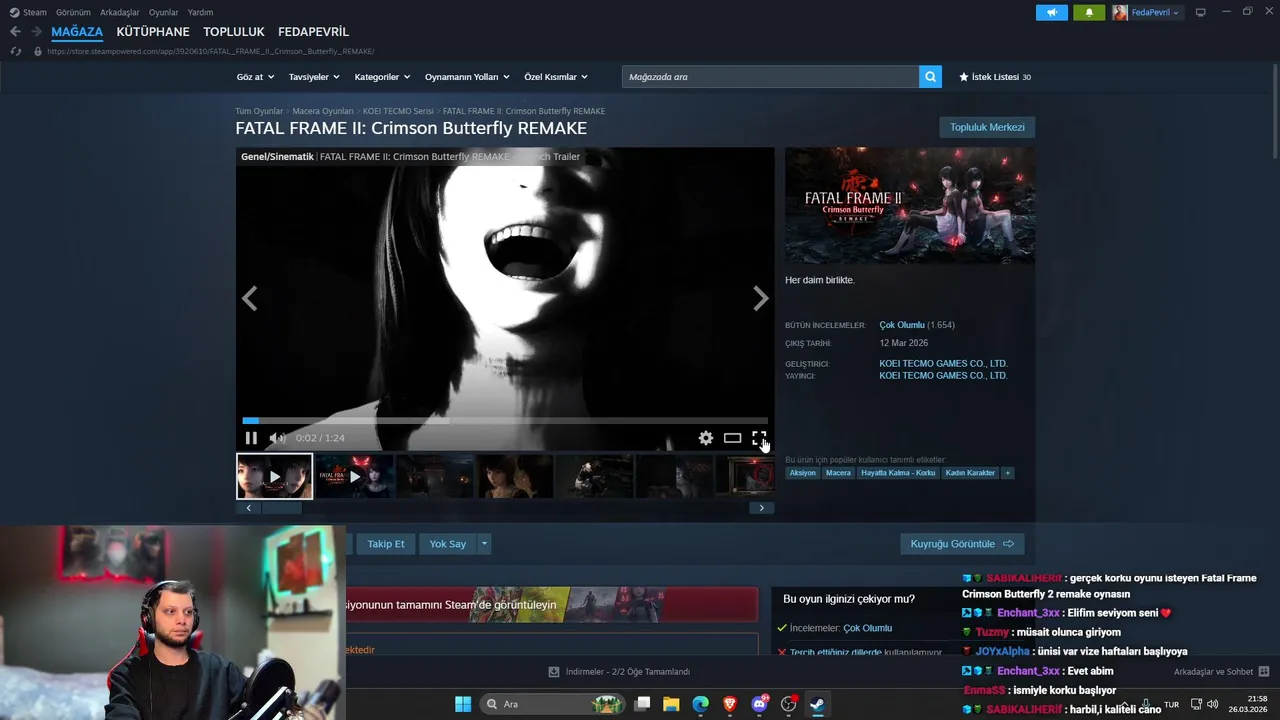Move the thumbnail strip left
Image resolution: width=1280 pixels, height=720 pixels.
[x=248, y=508]
